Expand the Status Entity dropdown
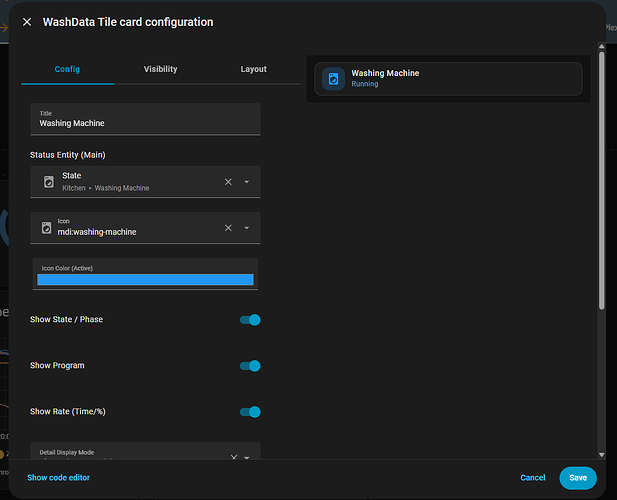Viewport: 617px width, 500px height. click(x=247, y=182)
